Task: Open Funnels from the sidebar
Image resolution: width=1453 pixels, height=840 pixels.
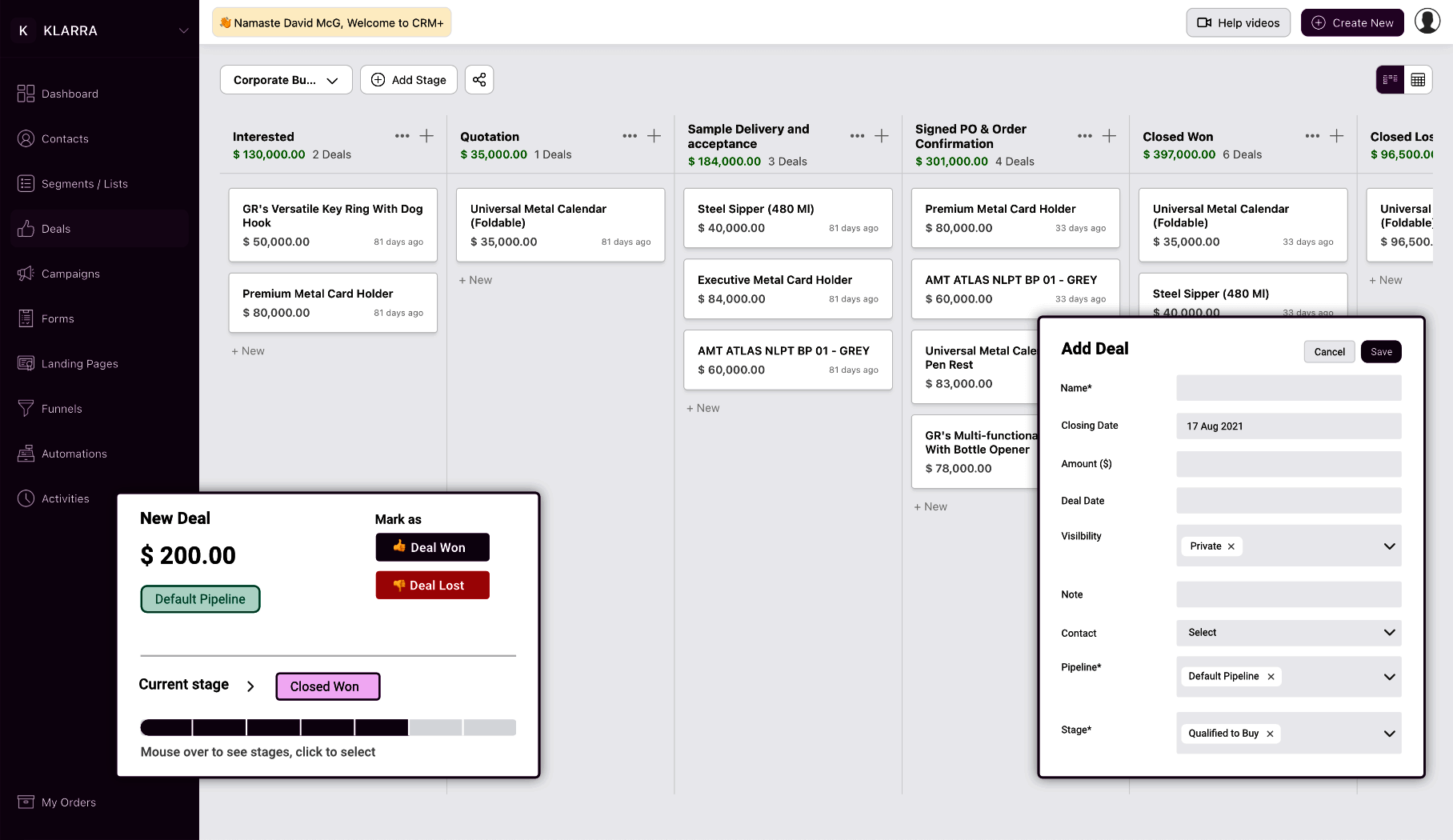Action: pos(62,409)
